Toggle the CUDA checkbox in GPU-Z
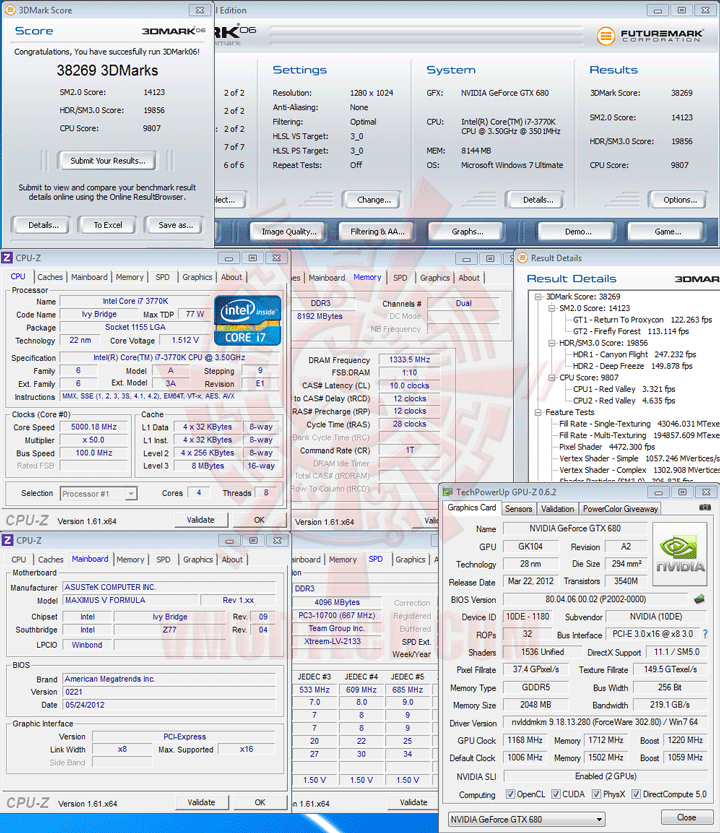 (556, 794)
